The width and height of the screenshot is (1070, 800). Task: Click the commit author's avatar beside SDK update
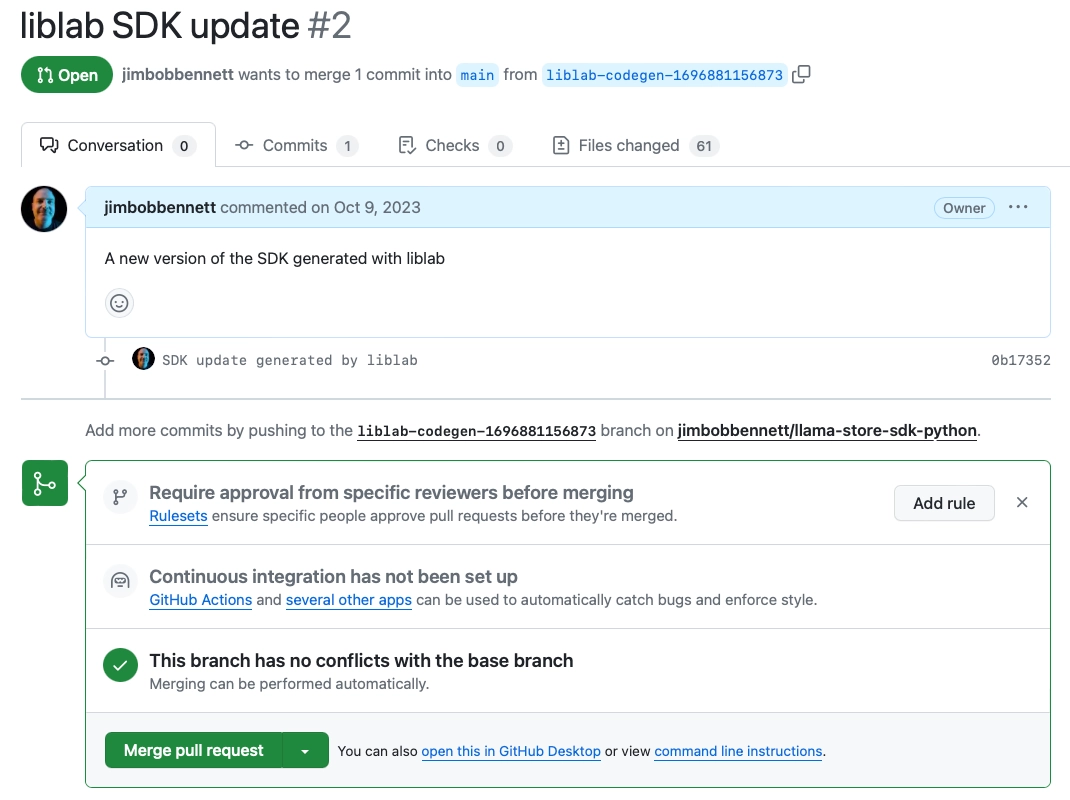click(x=143, y=360)
